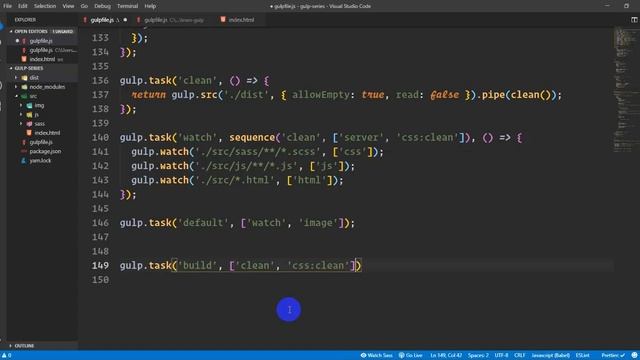Select the node_modules folder icon
This screenshot has width=640, height=360.
pos(24,87)
